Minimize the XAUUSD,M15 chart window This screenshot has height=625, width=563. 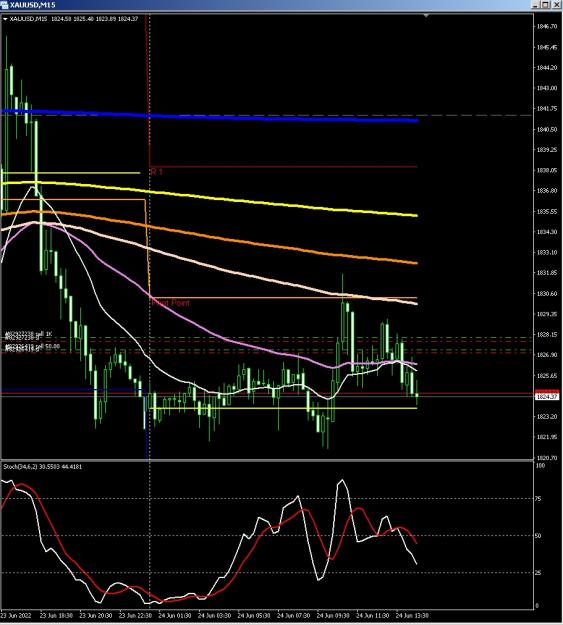pos(536,4)
